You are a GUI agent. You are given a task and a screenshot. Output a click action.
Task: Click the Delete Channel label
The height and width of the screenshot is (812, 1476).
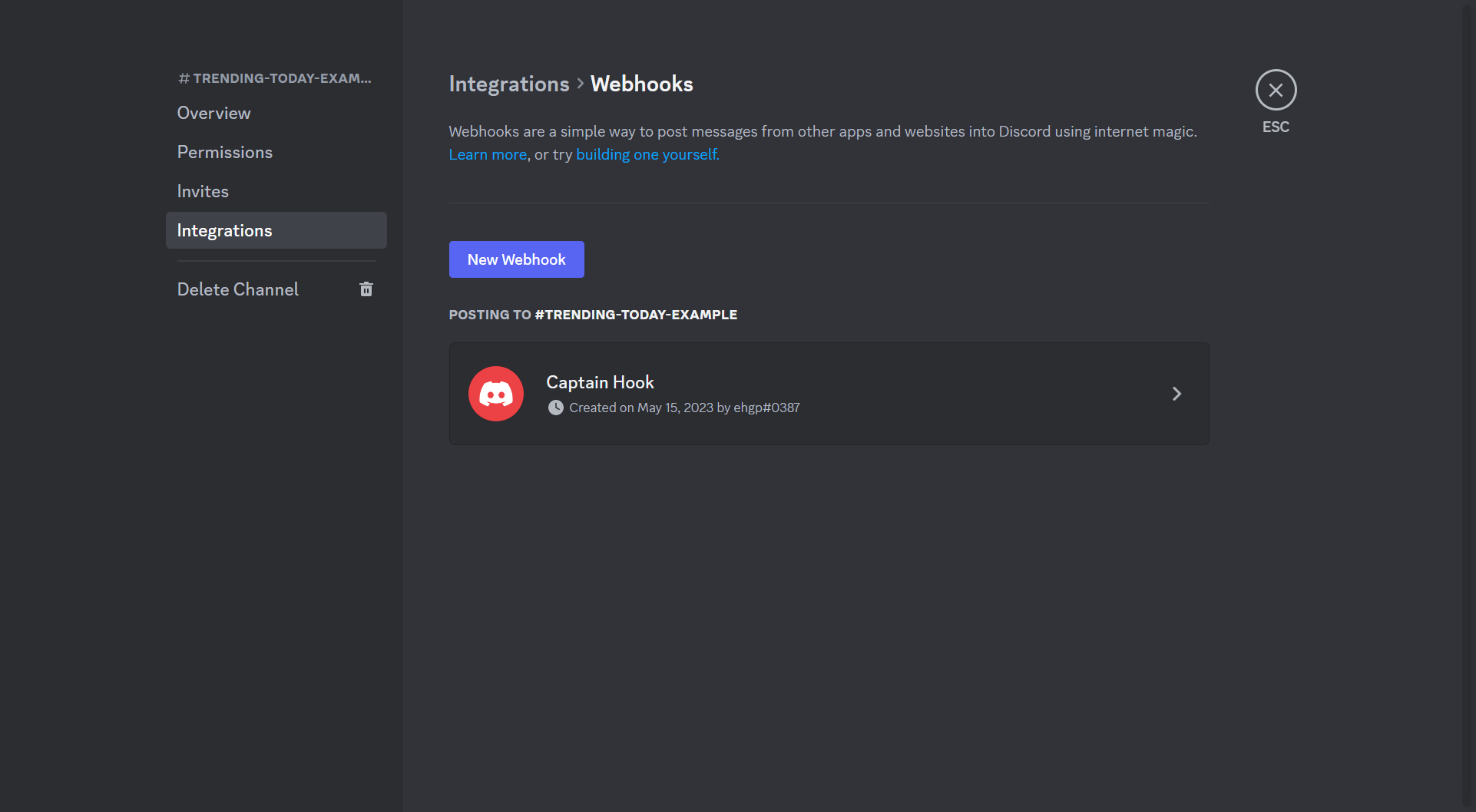pos(238,289)
